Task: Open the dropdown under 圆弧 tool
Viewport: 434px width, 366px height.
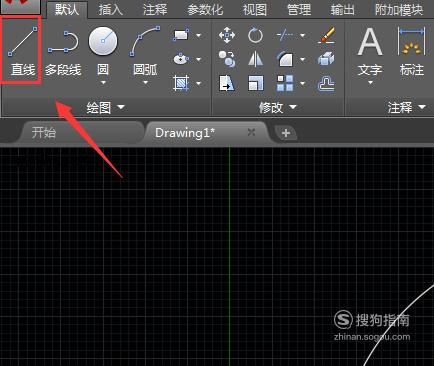Action: click(145, 82)
